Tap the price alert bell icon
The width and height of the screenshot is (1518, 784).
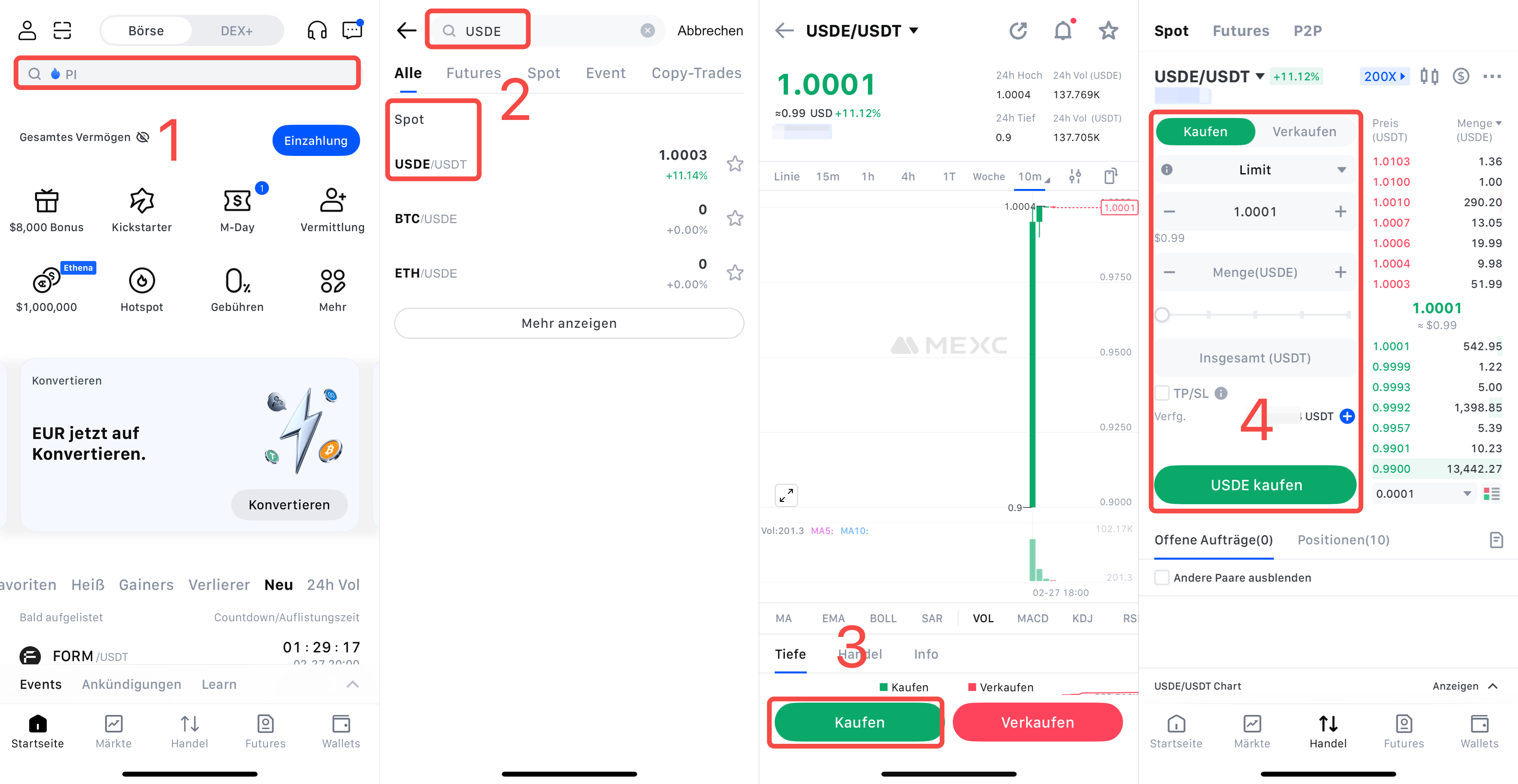click(1063, 30)
